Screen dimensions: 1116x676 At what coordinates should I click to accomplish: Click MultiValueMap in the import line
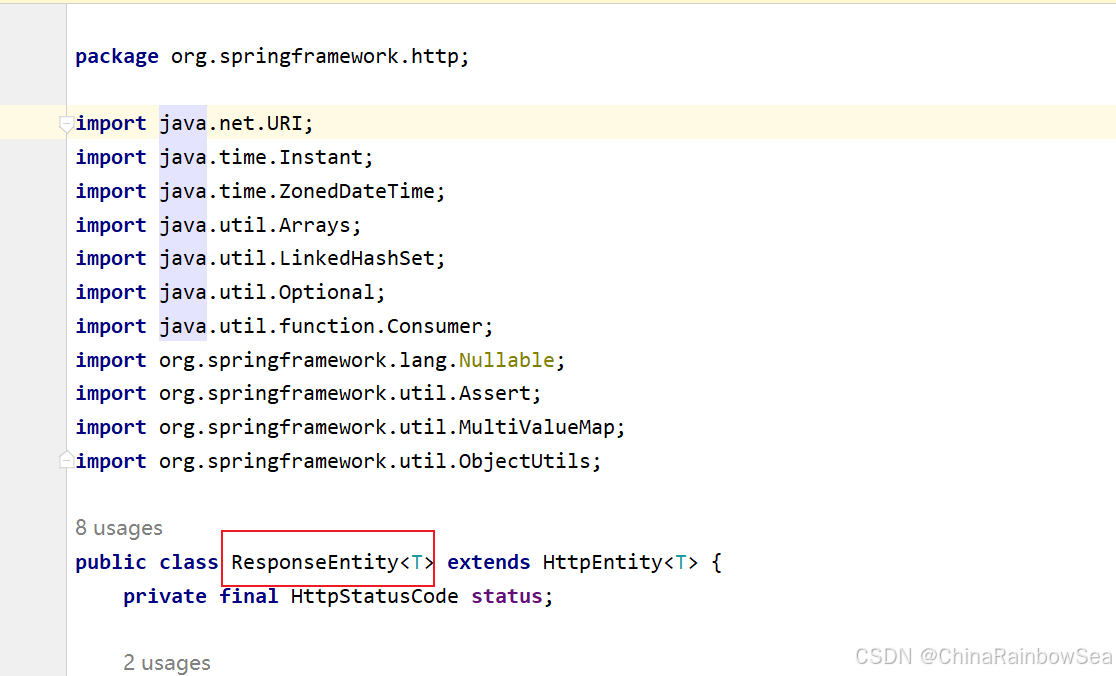point(536,427)
